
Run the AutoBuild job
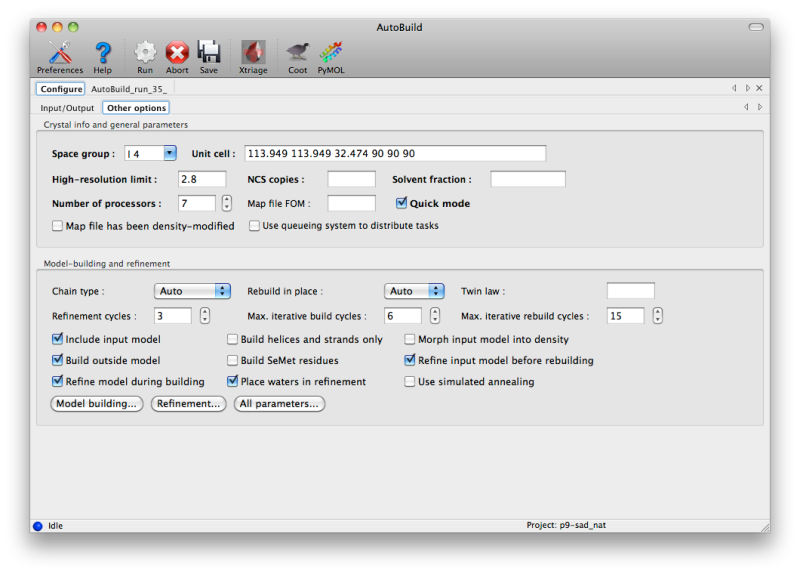145,57
